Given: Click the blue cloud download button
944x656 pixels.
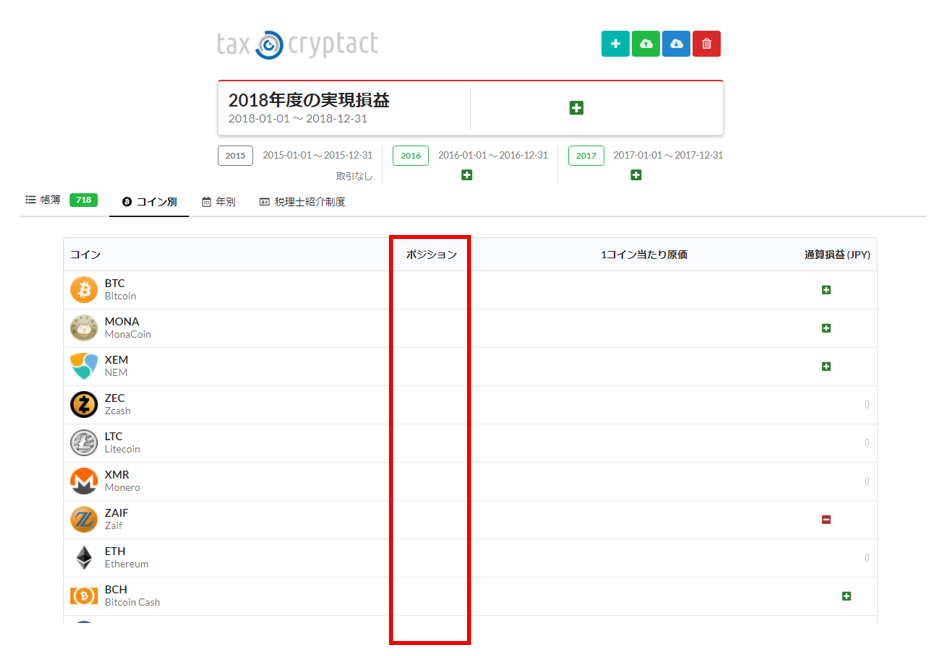Looking at the screenshot, I should (x=676, y=44).
